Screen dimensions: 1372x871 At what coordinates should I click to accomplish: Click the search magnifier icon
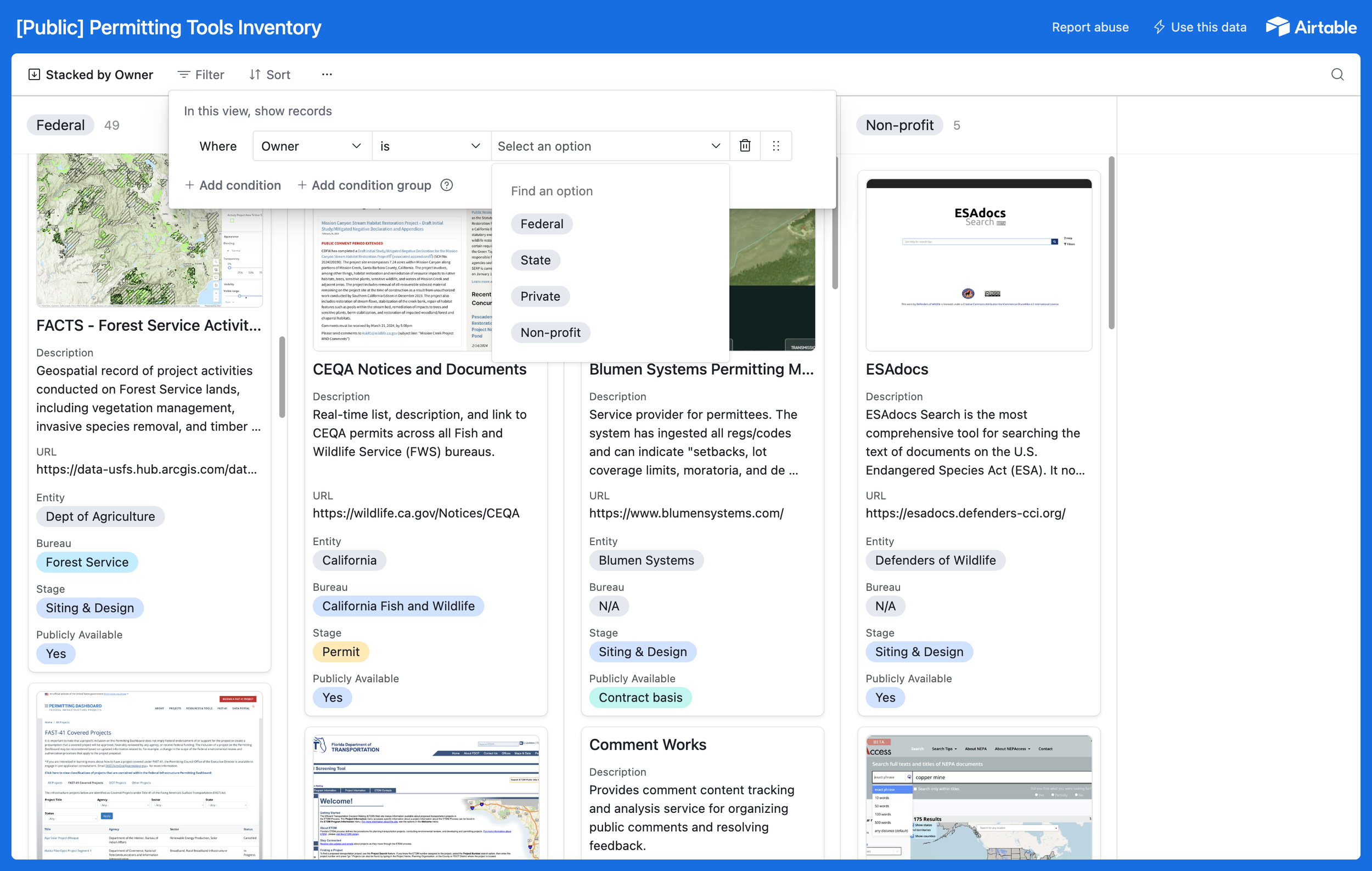pyautogui.click(x=1337, y=75)
